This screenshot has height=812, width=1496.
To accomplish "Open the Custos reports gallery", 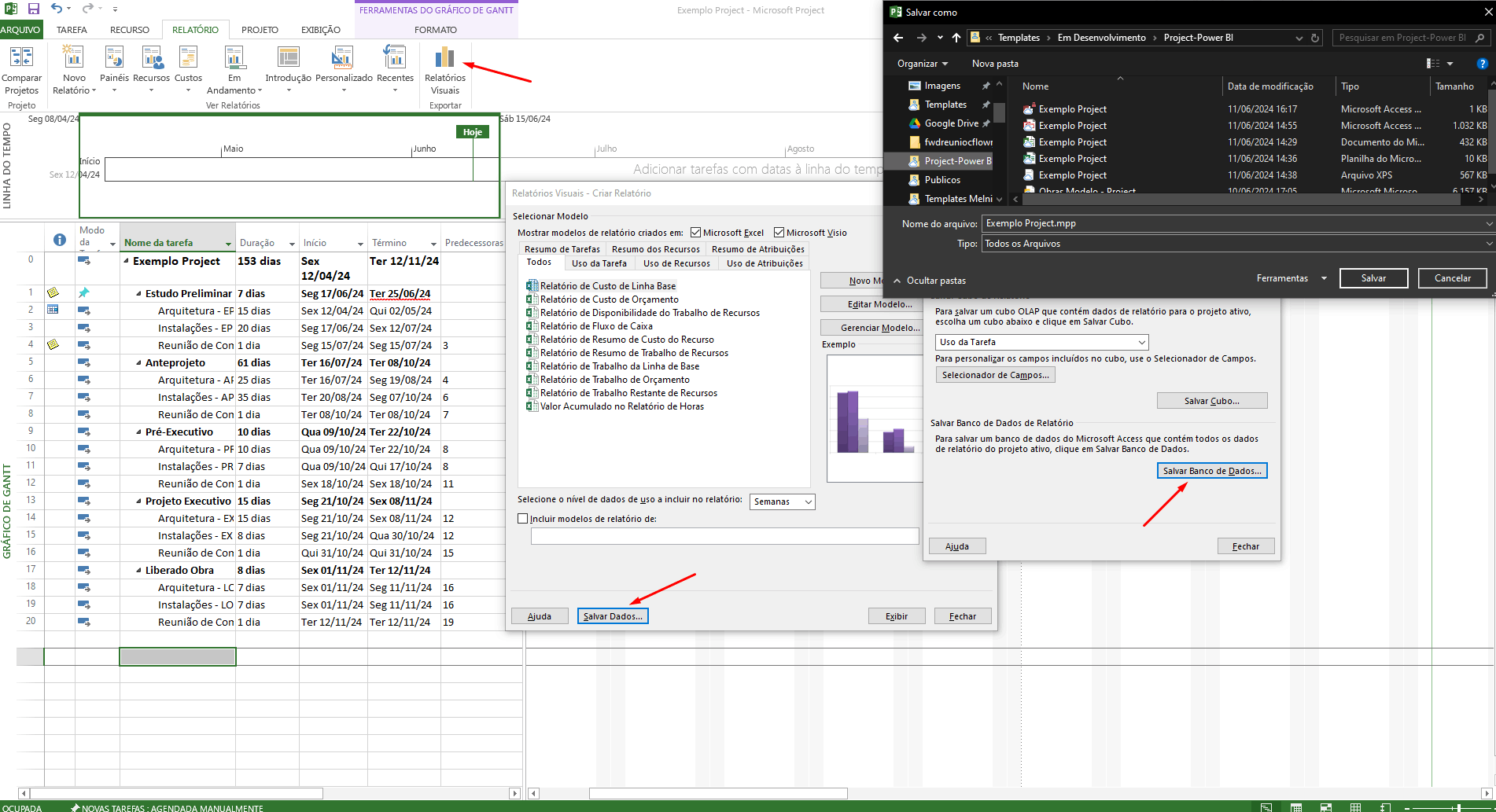I will tap(188, 70).
